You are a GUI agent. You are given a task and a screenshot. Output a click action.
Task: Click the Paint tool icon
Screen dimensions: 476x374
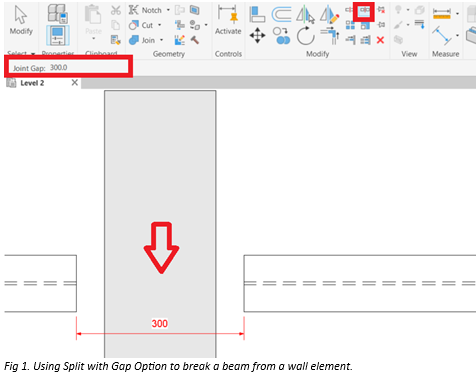pyautogui.click(x=195, y=25)
